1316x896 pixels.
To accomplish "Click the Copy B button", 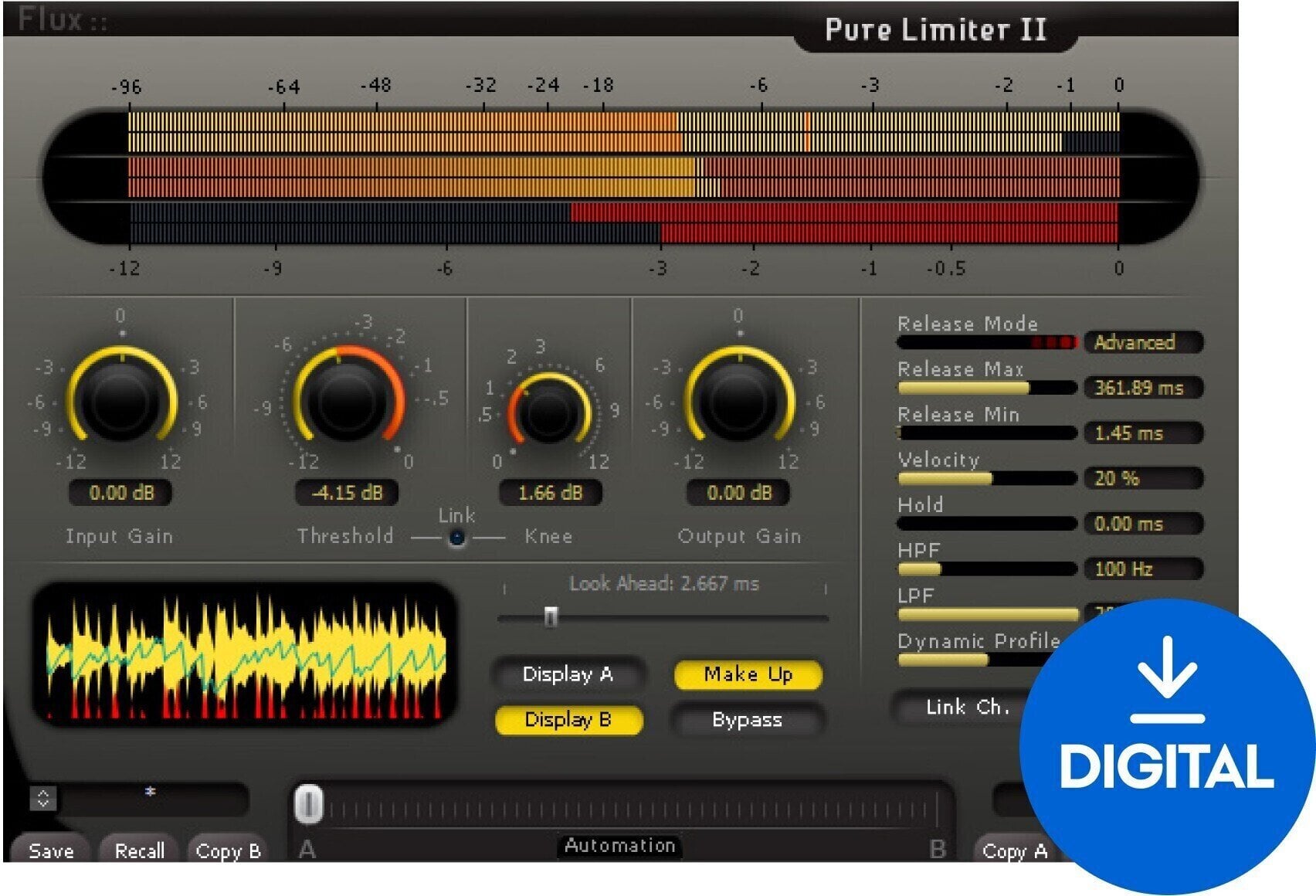I will (x=229, y=850).
